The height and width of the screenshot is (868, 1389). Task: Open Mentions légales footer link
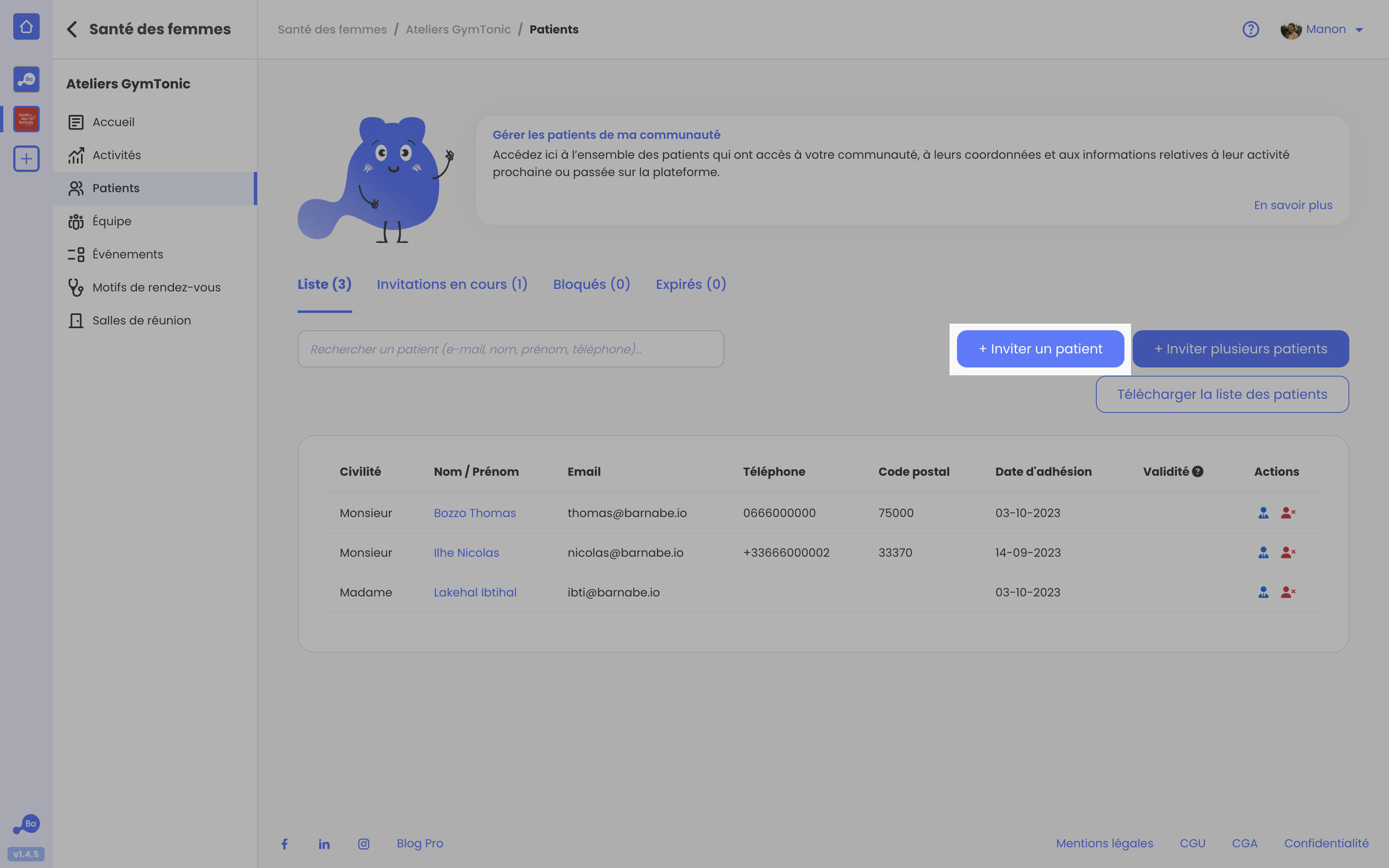click(x=1105, y=843)
